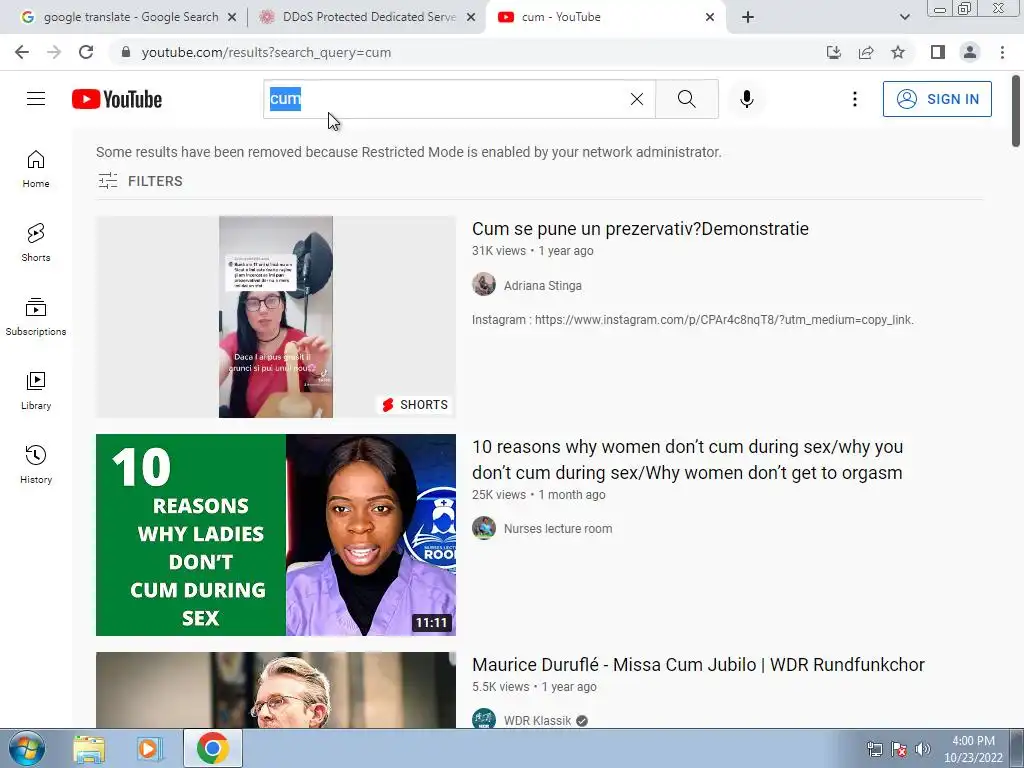Click the address bar URL
1024x768 pixels.
point(266,52)
